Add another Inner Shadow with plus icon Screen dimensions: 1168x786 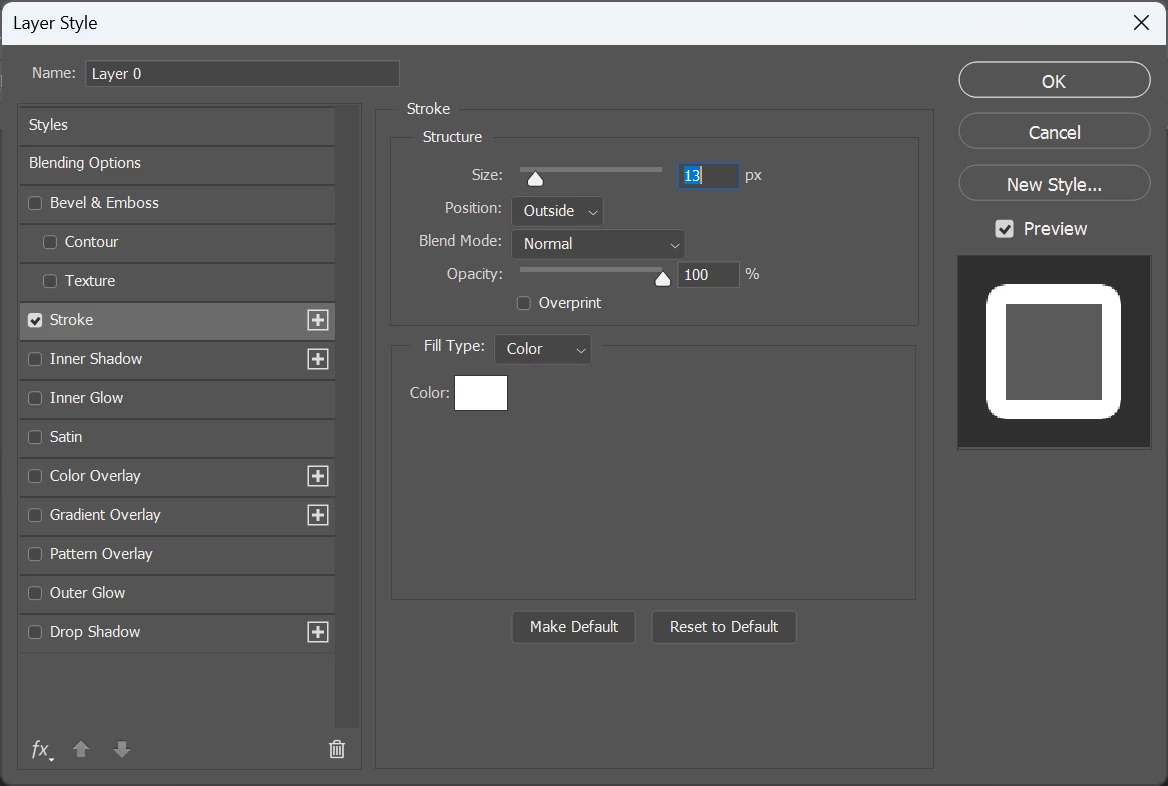coord(318,359)
